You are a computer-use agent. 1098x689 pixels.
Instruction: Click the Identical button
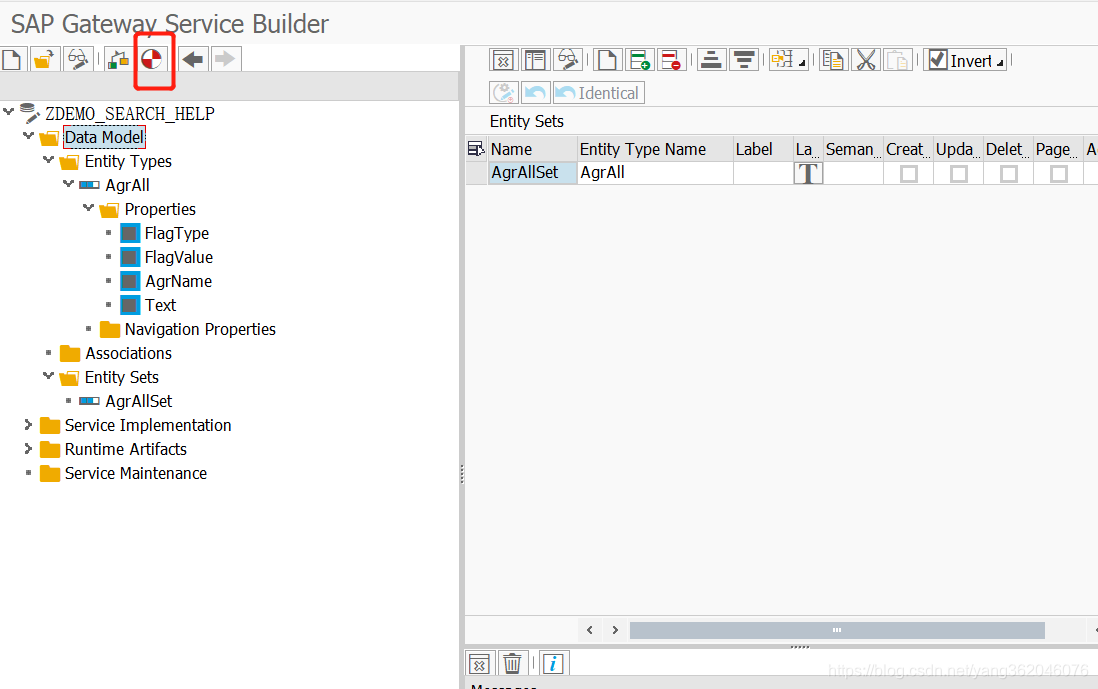[599, 92]
